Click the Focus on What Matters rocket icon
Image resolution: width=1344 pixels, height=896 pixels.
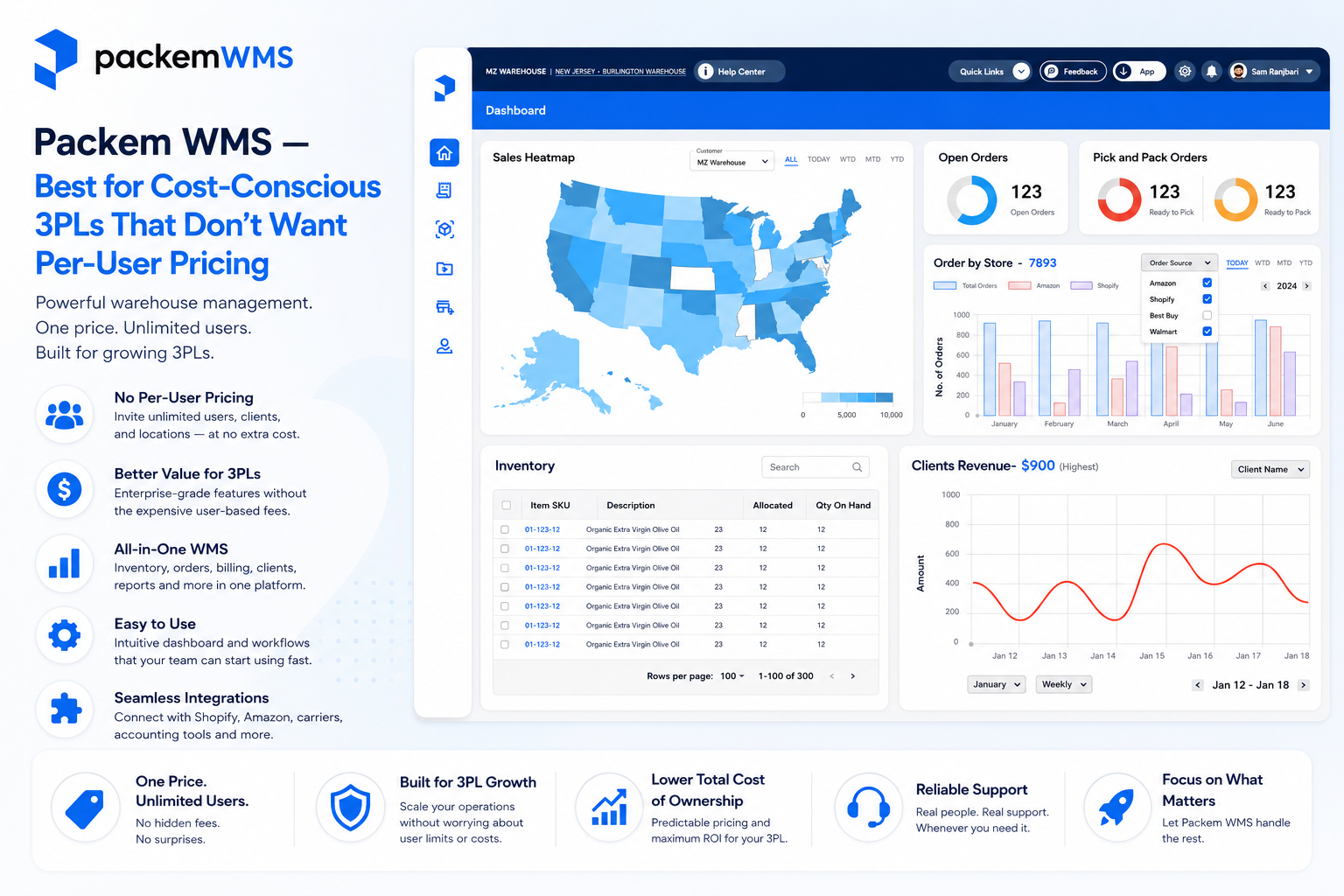[x=1117, y=807]
